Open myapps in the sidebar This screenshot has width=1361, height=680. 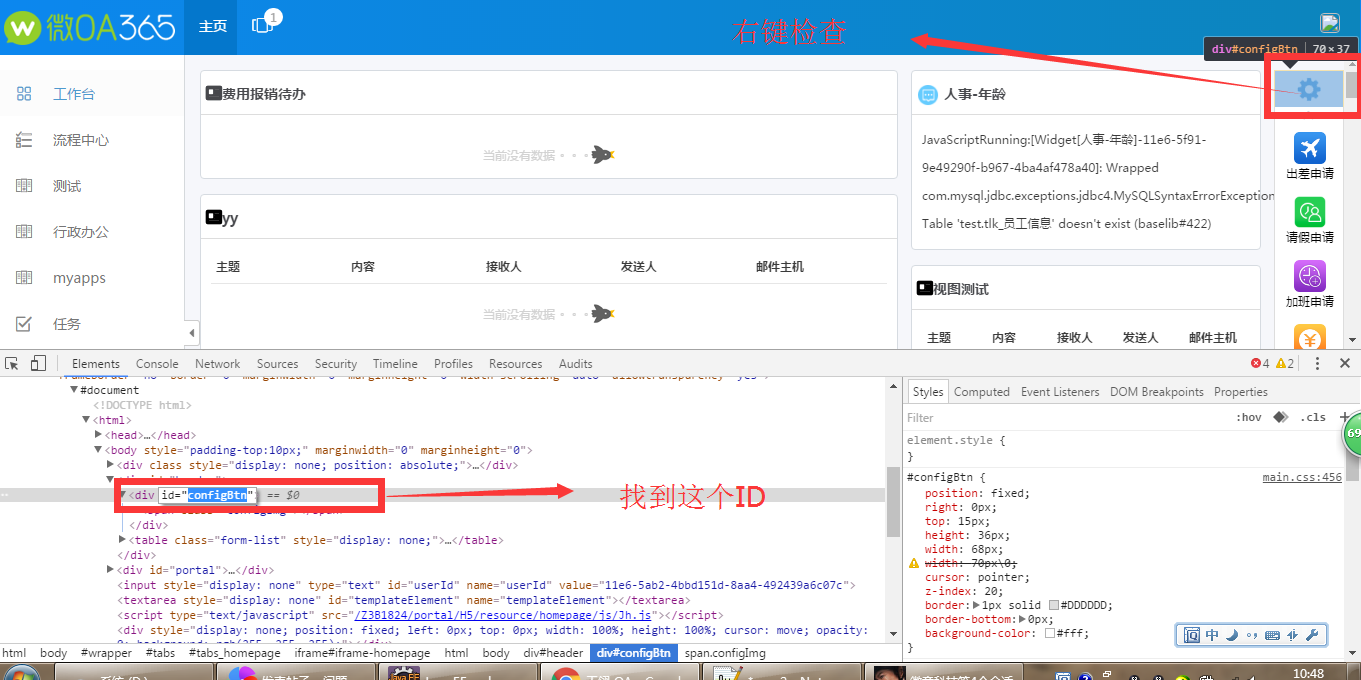pos(79,278)
